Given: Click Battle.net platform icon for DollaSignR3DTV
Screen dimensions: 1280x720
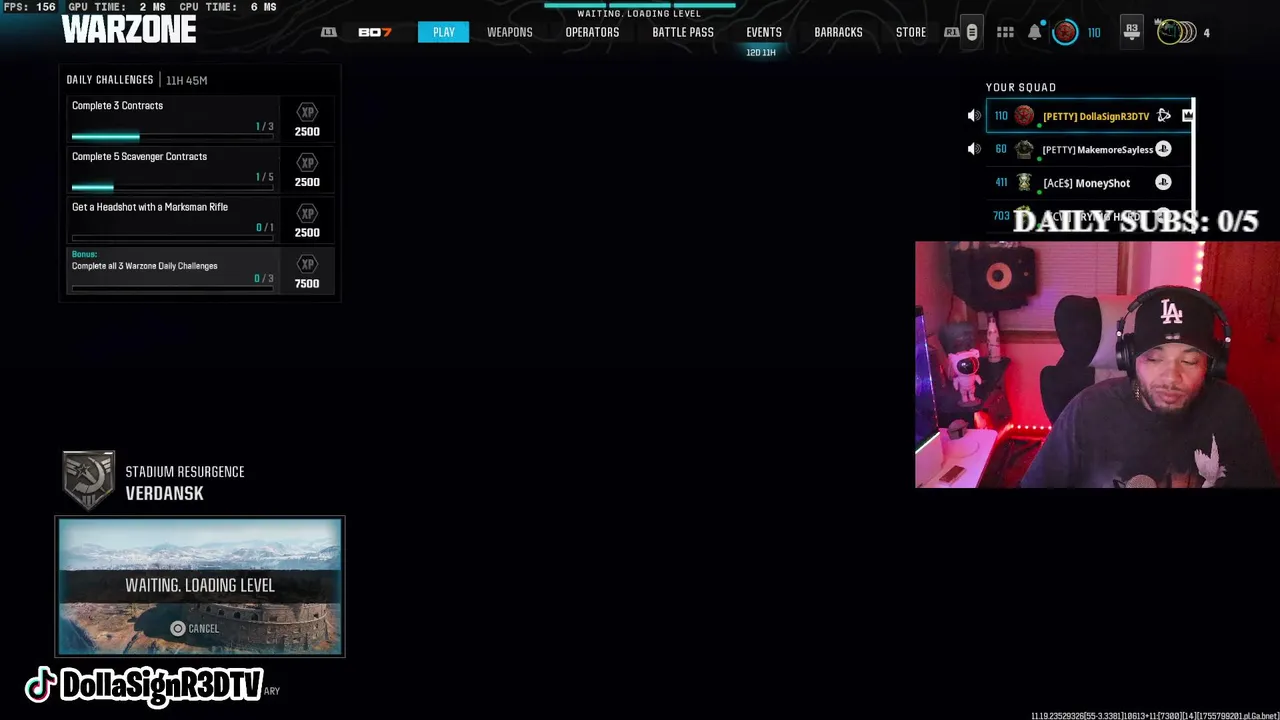Looking at the screenshot, I should point(1164,116).
